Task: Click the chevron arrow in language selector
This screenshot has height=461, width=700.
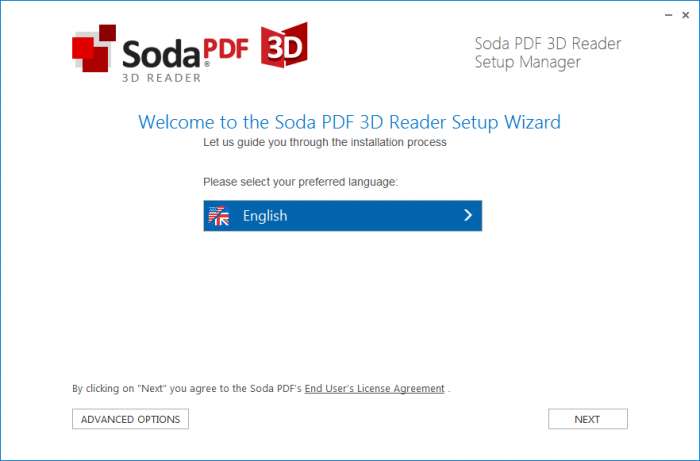Action: click(467, 216)
